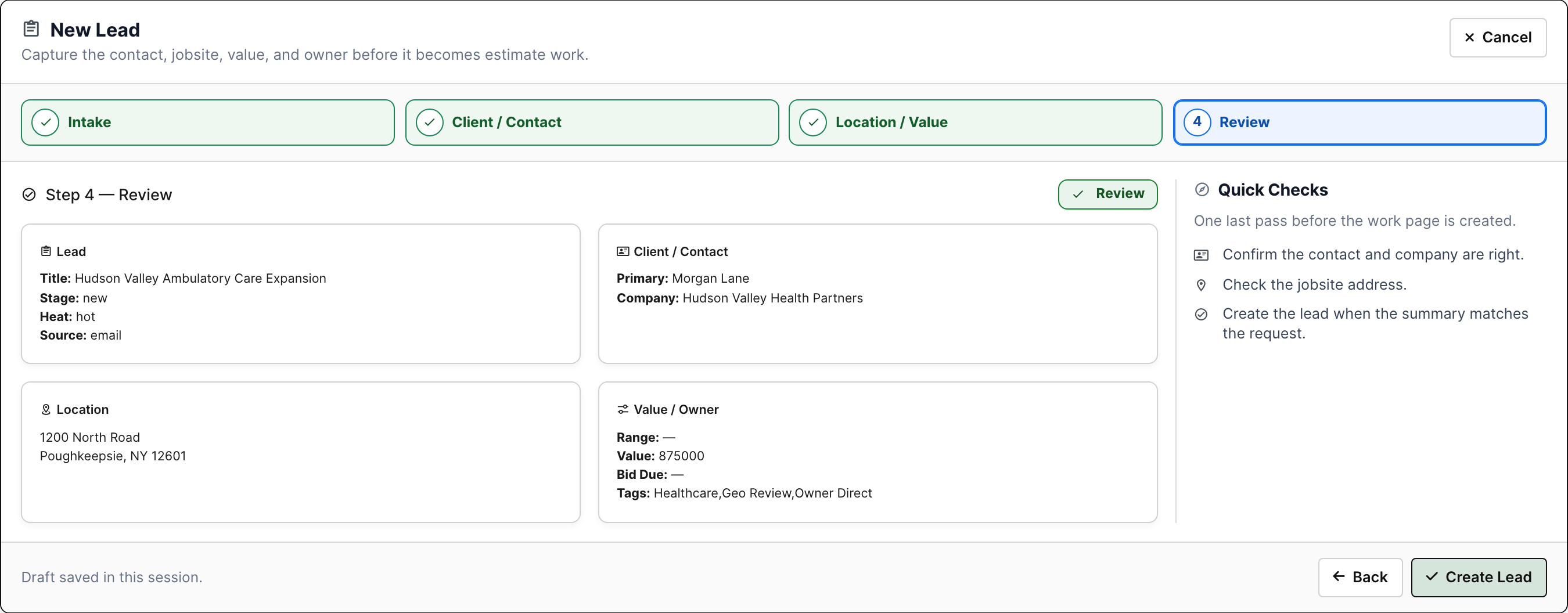Click the Capture the contact, jobsite subtitle
The image size is (1568, 613).
click(304, 55)
